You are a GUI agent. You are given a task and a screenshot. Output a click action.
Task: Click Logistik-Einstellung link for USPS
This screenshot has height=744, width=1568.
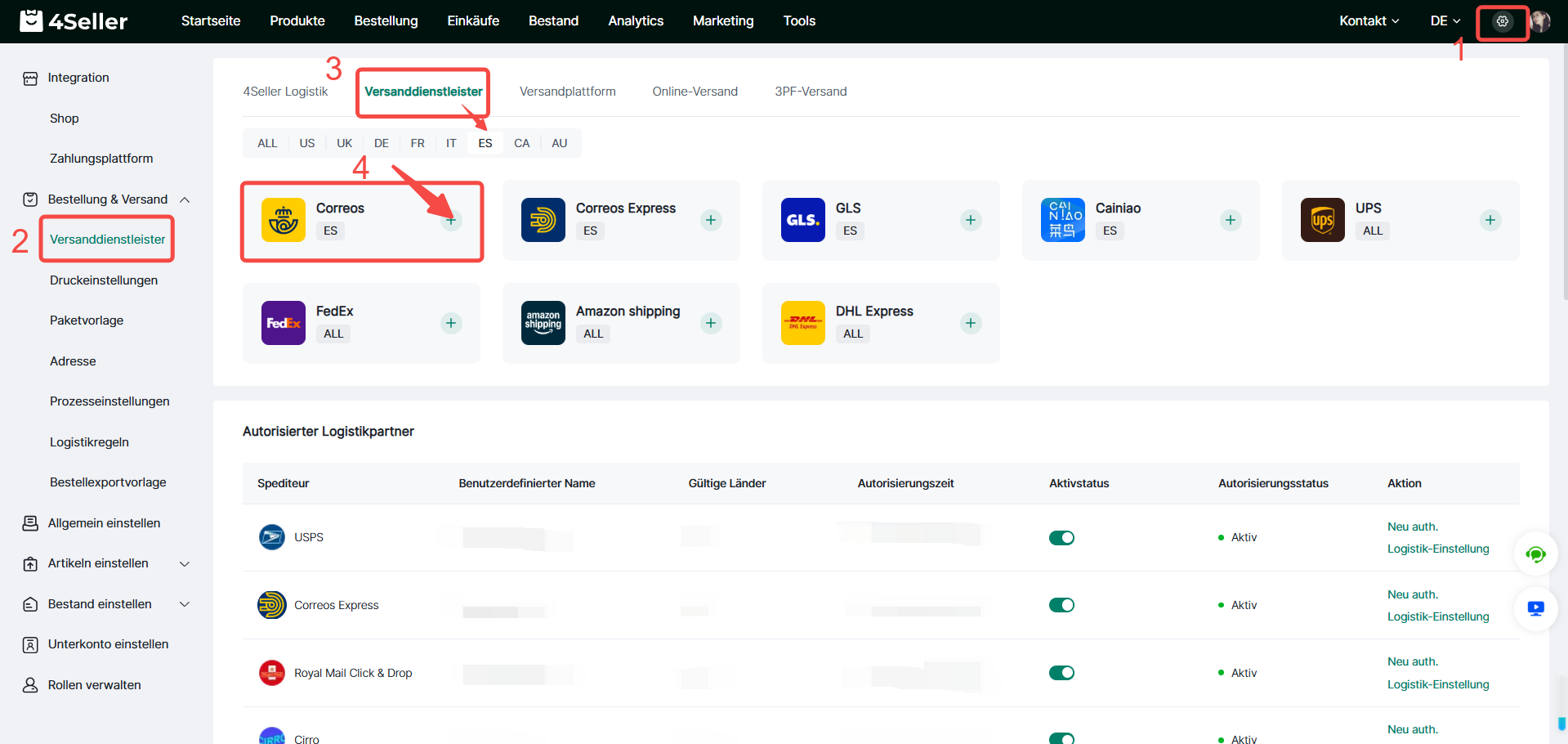[x=1437, y=549]
